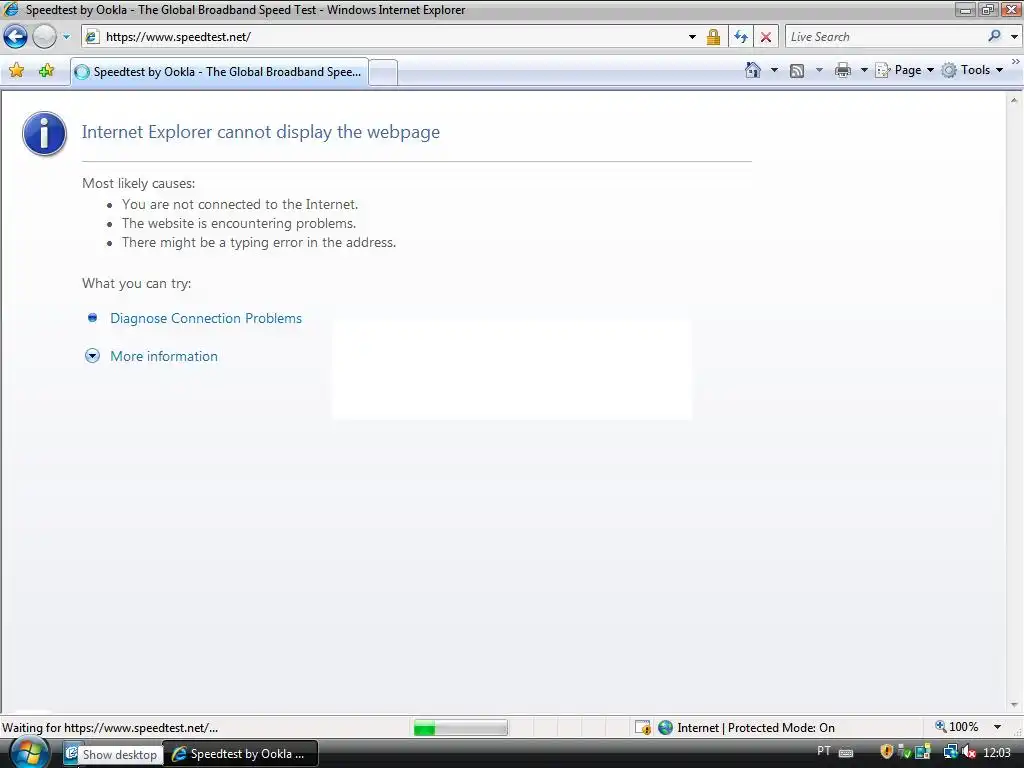Viewport: 1024px width, 768px height.
Task: Open the recent pages dropdown arrow
Action: click(x=66, y=37)
